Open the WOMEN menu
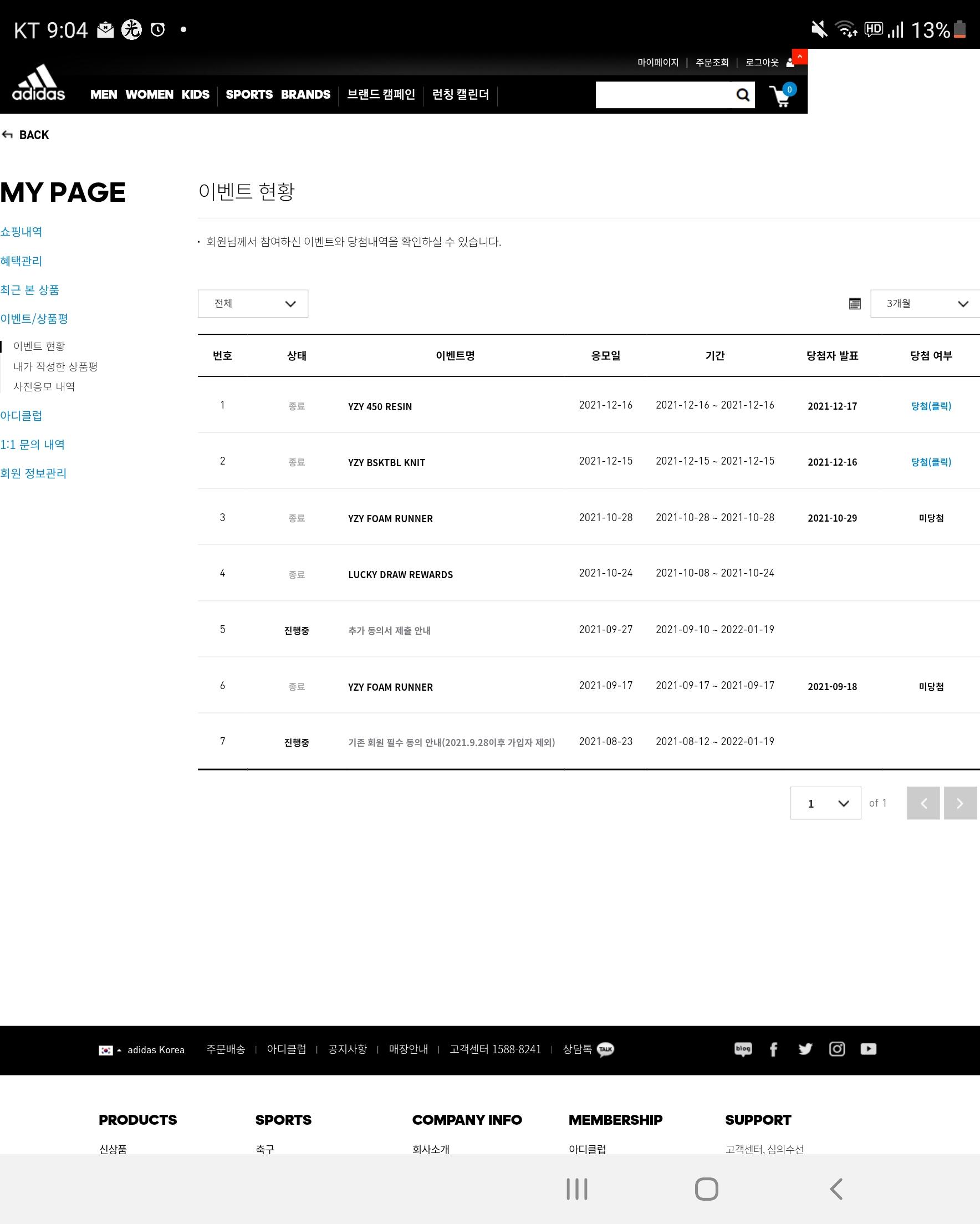This screenshot has height=1224, width=980. coord(149,95)
